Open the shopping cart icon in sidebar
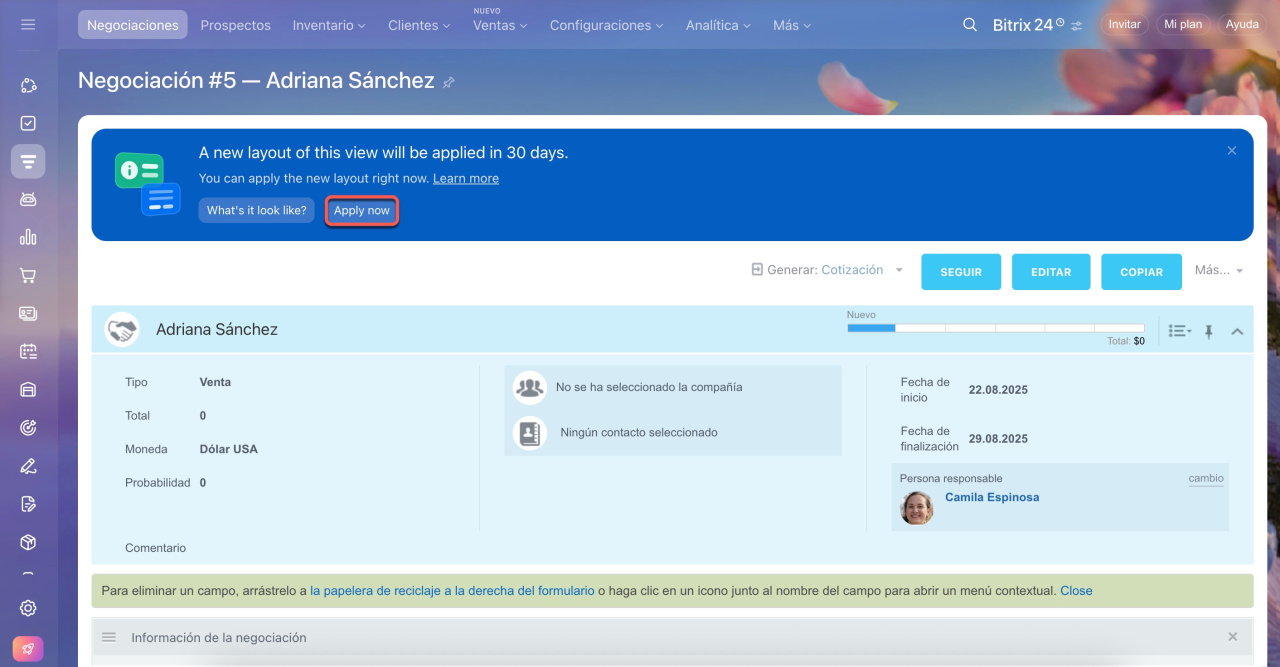This screenshot has height=667, width=1280. 28,276
